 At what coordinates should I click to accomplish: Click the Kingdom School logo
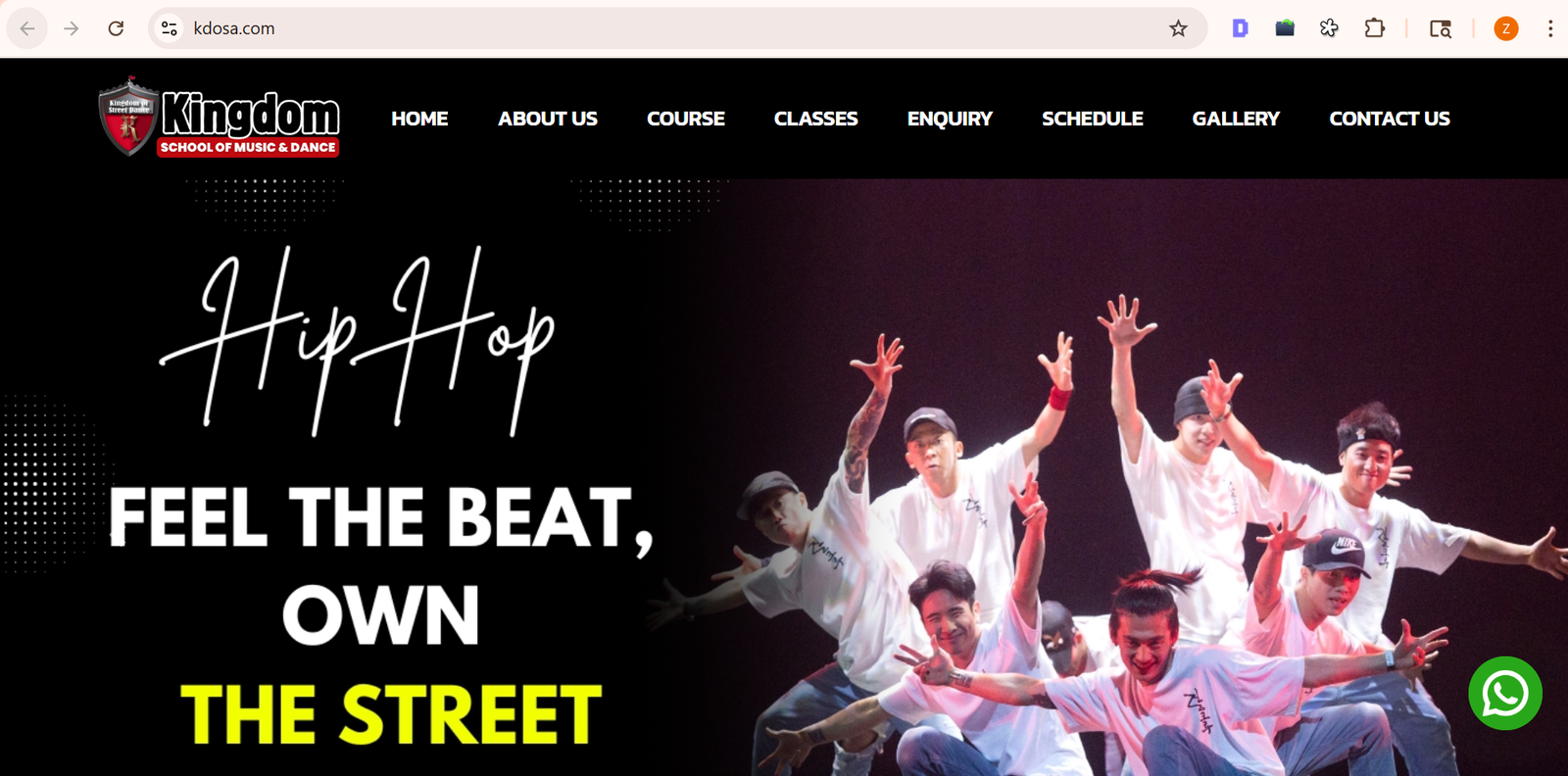coord(219,118)
